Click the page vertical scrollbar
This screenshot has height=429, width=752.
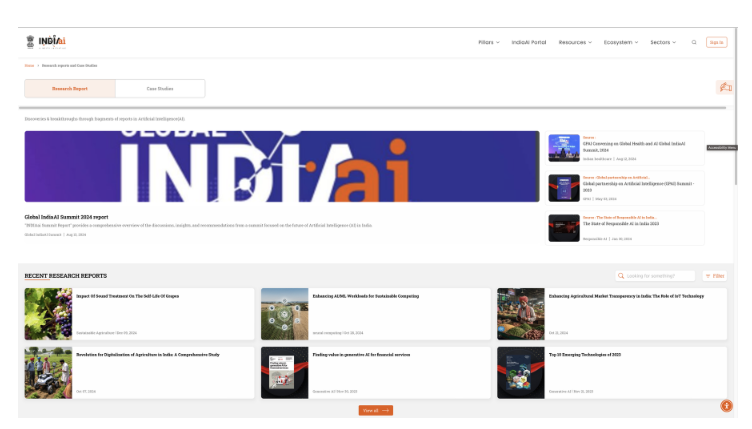pyautogui.click(x=736, y=108)
